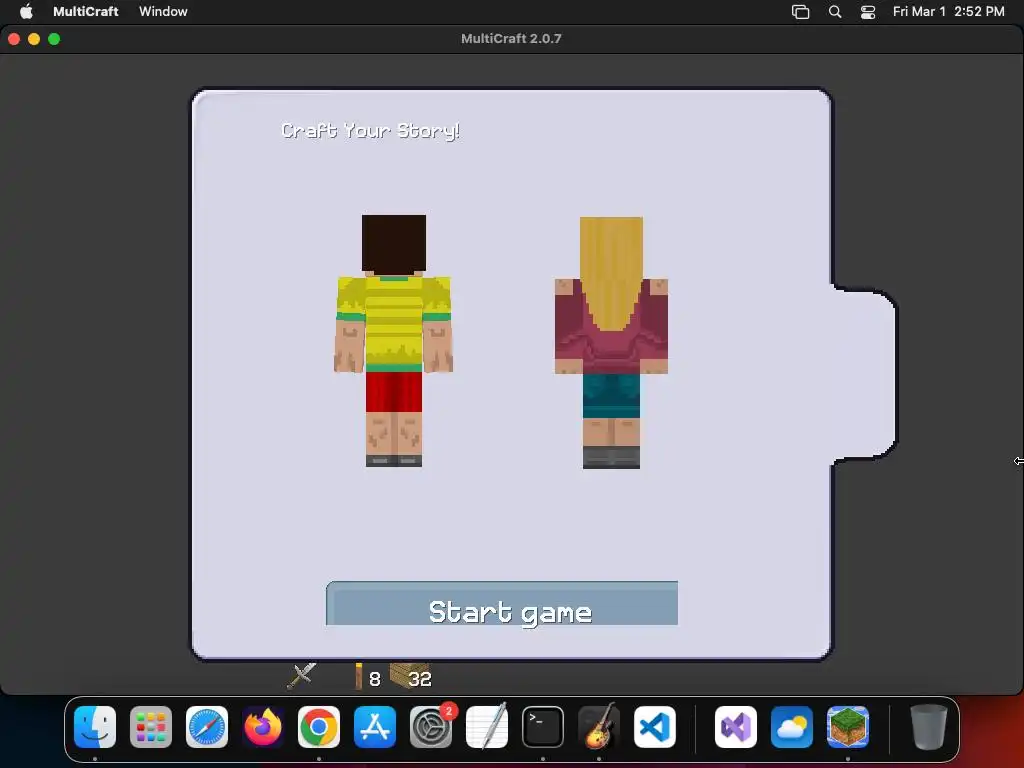
Task: Open TextEdit from the dock
Action: [487, 727]
